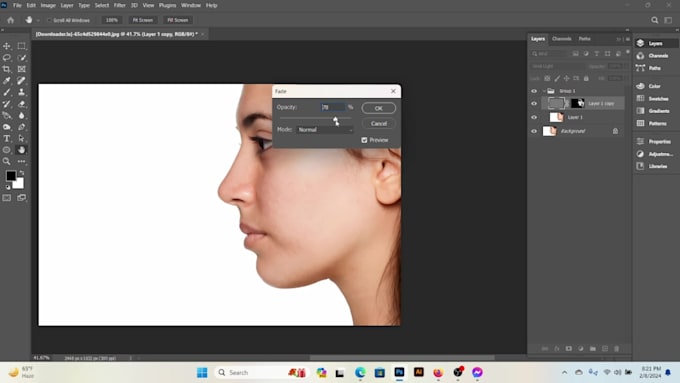Image resolution: width=680 pixels, height=383 pixels.
Task: Select the Eyedropper tool
Action: click(7, 81)
